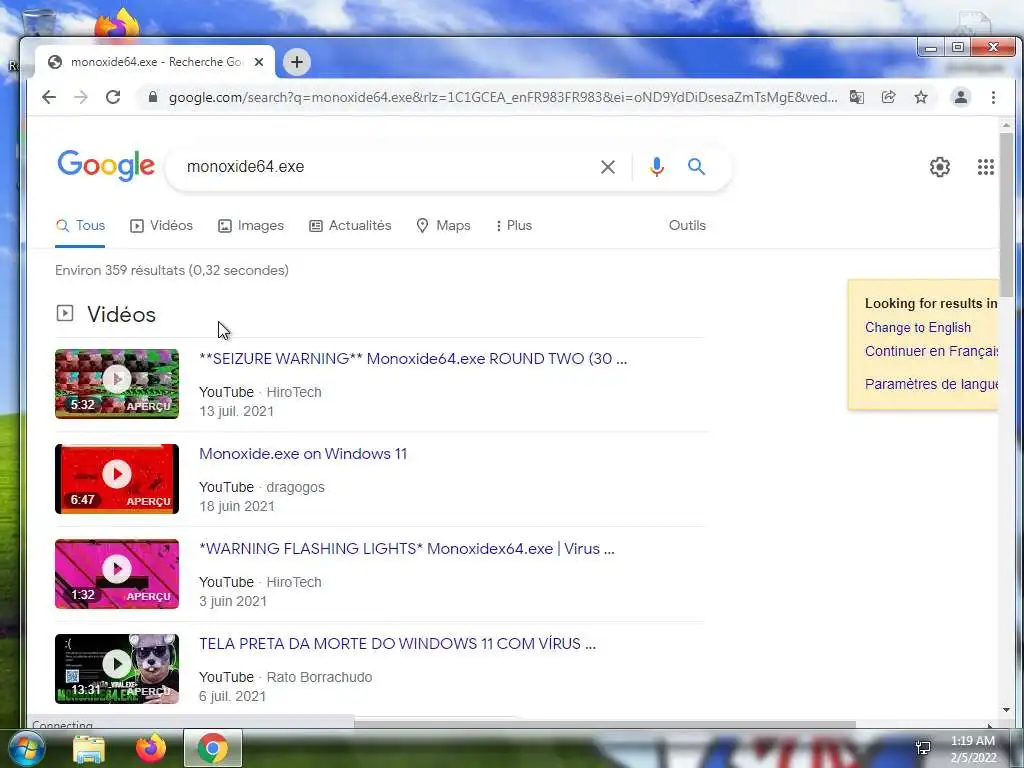Viewport: 1024px width, 768px height.
Task: Open the taskbar clock showing 1:19 AM
Action: point(973,749)
